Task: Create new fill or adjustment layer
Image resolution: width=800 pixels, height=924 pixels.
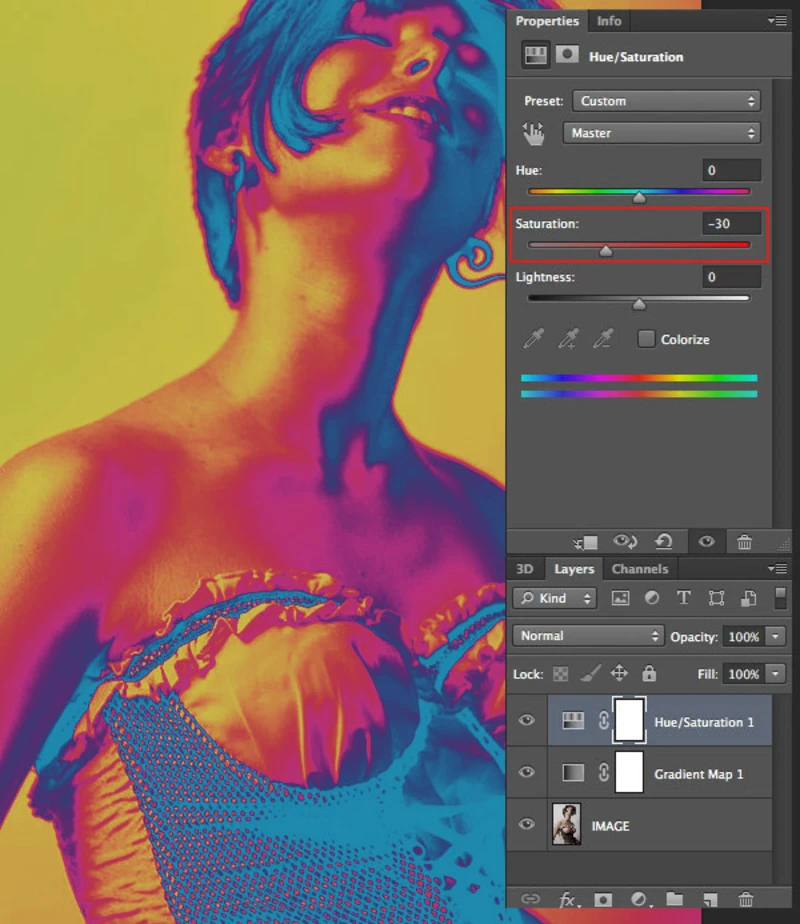Action: pos(639,899)
